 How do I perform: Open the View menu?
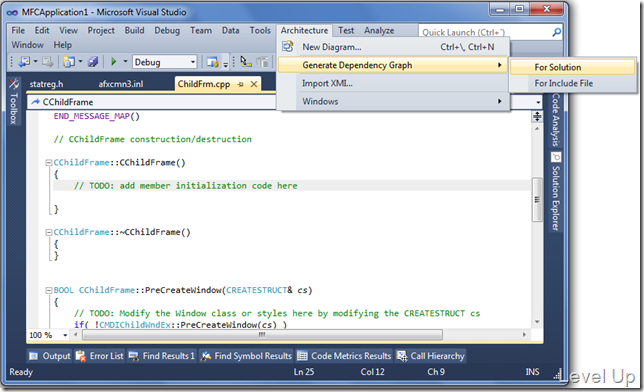68,30
